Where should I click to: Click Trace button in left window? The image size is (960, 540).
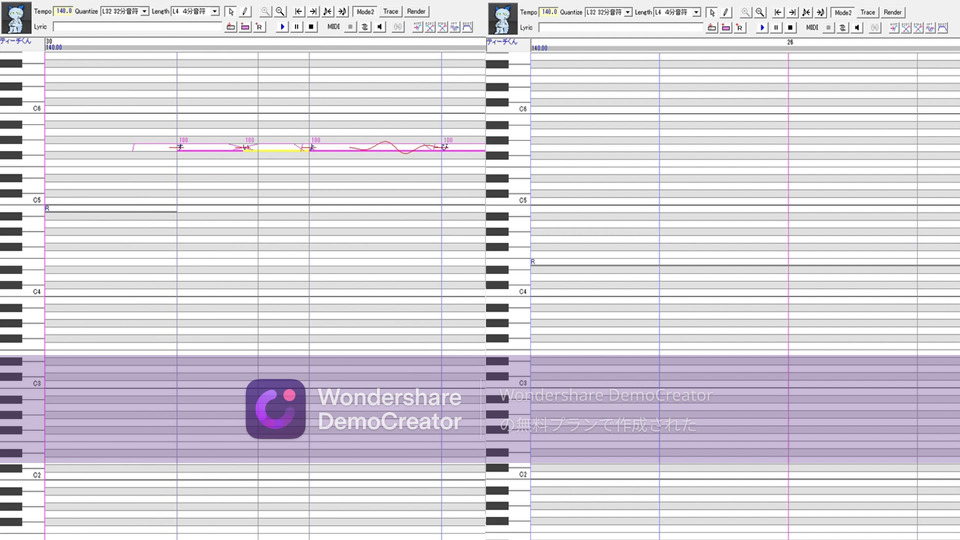coord(391,12)
